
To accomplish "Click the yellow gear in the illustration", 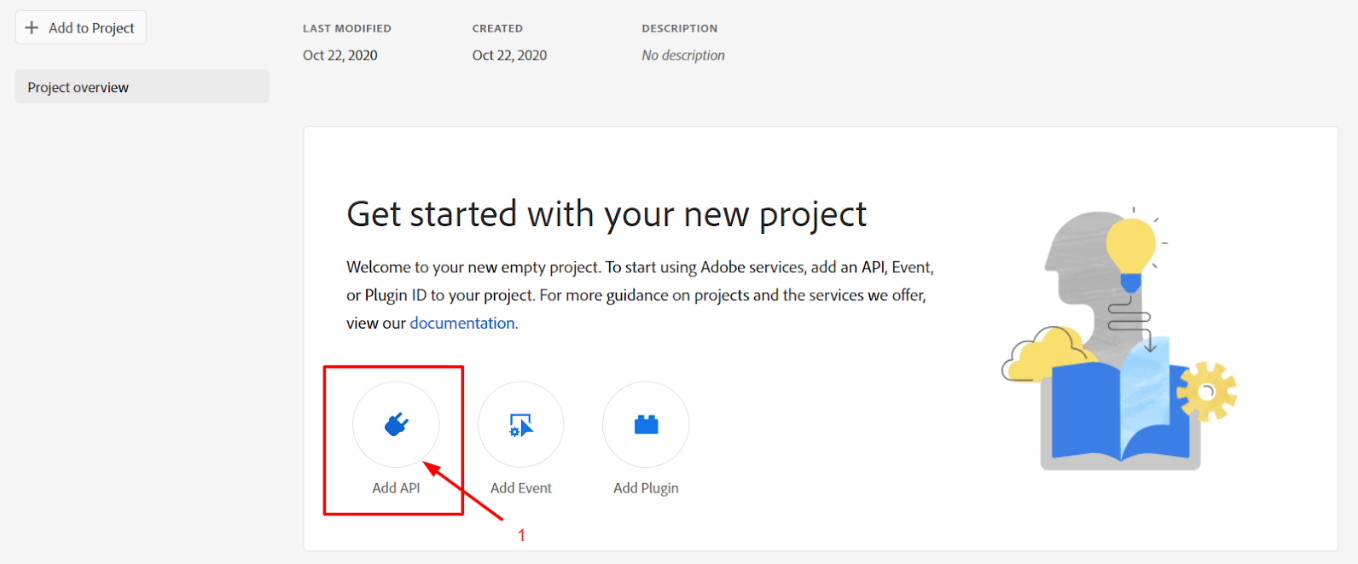I will pos(1206,391).
